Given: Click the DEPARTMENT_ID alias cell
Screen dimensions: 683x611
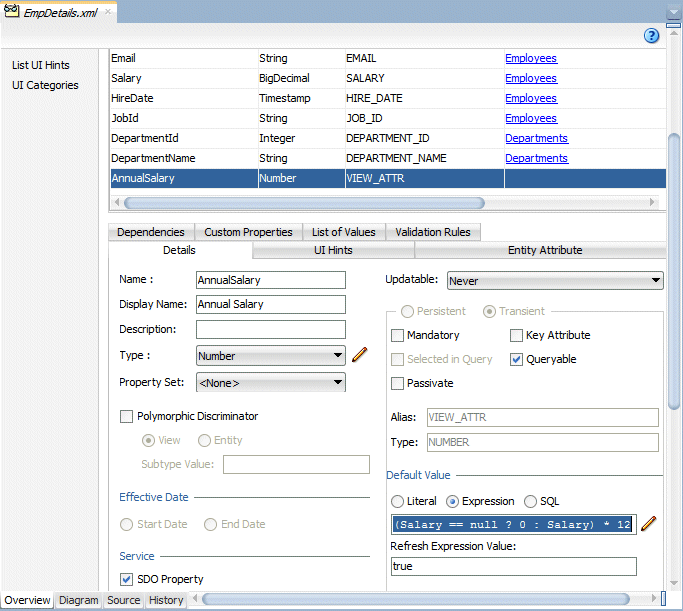Looking at the screenshot, I should 425,138.
